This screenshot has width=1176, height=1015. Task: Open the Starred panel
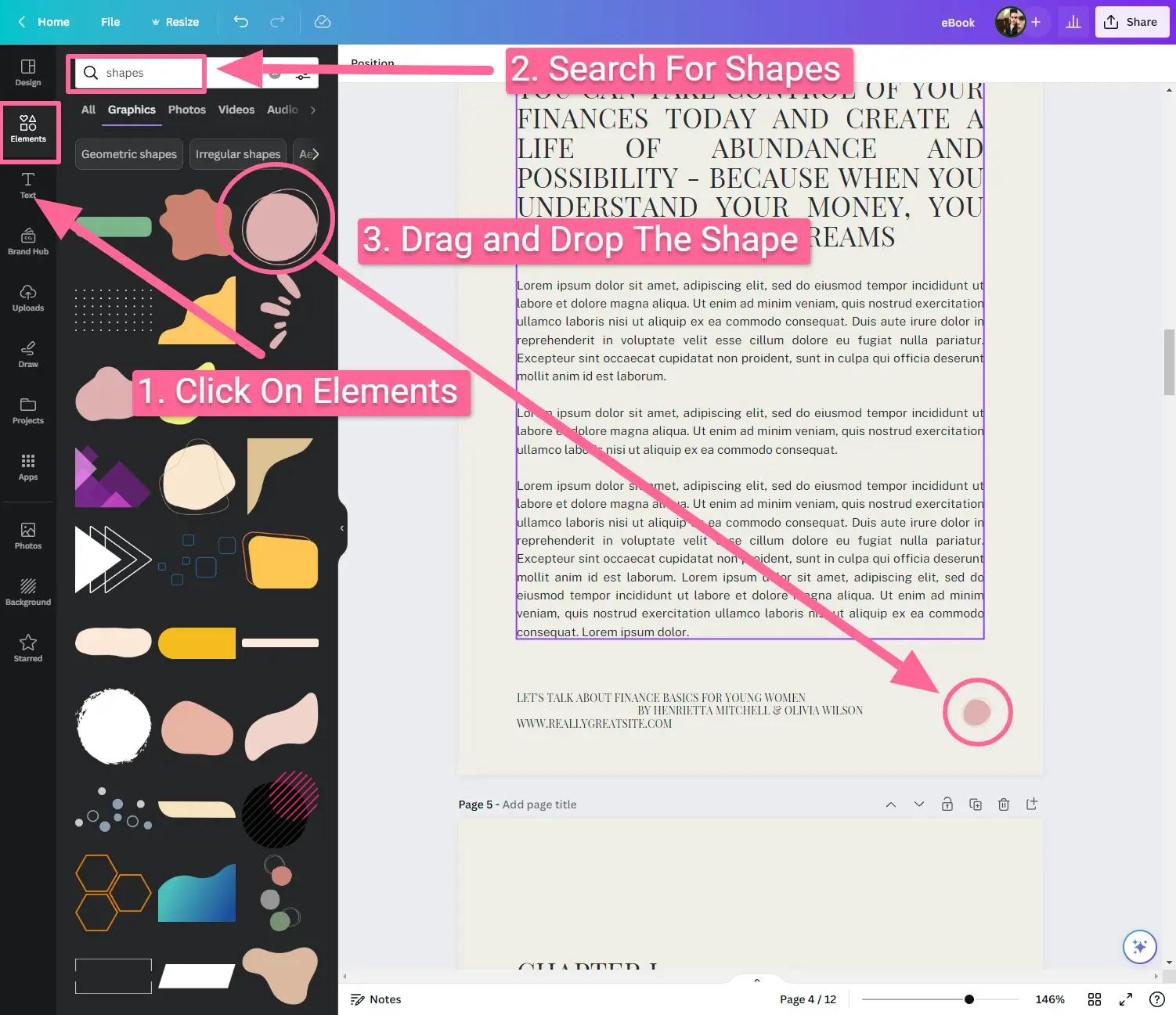(28, 649)
